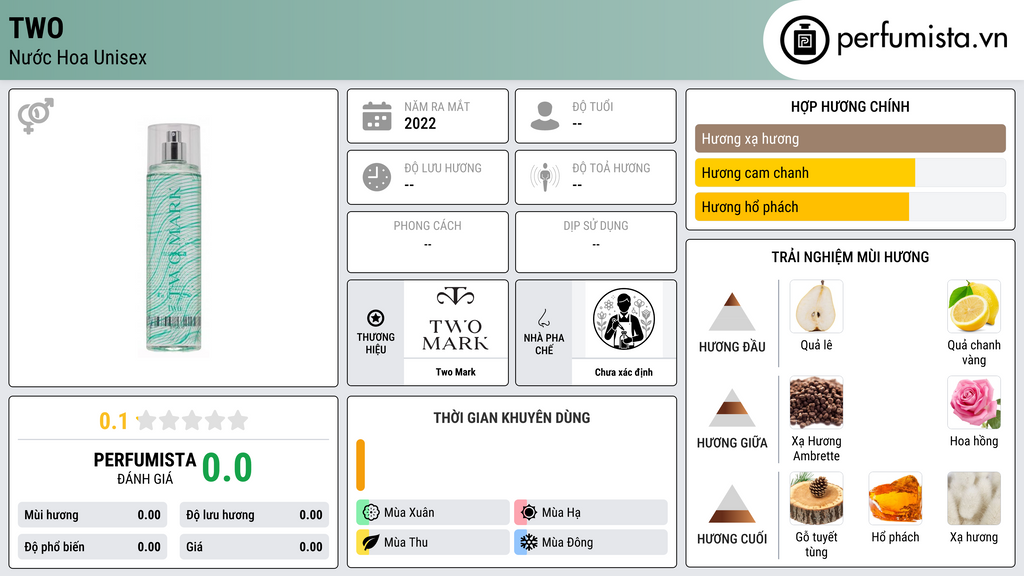Click the Hương cam chanh accord bar

[850, 173]
